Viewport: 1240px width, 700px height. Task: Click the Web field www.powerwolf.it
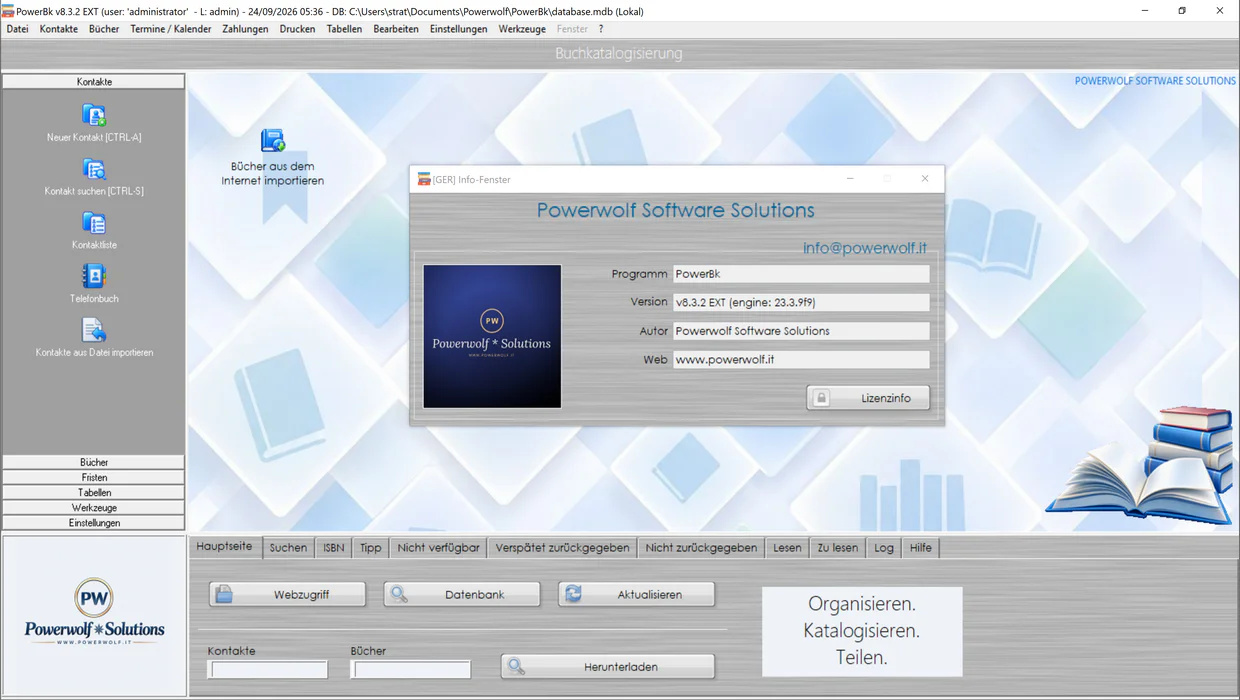[x=801, y=359]
